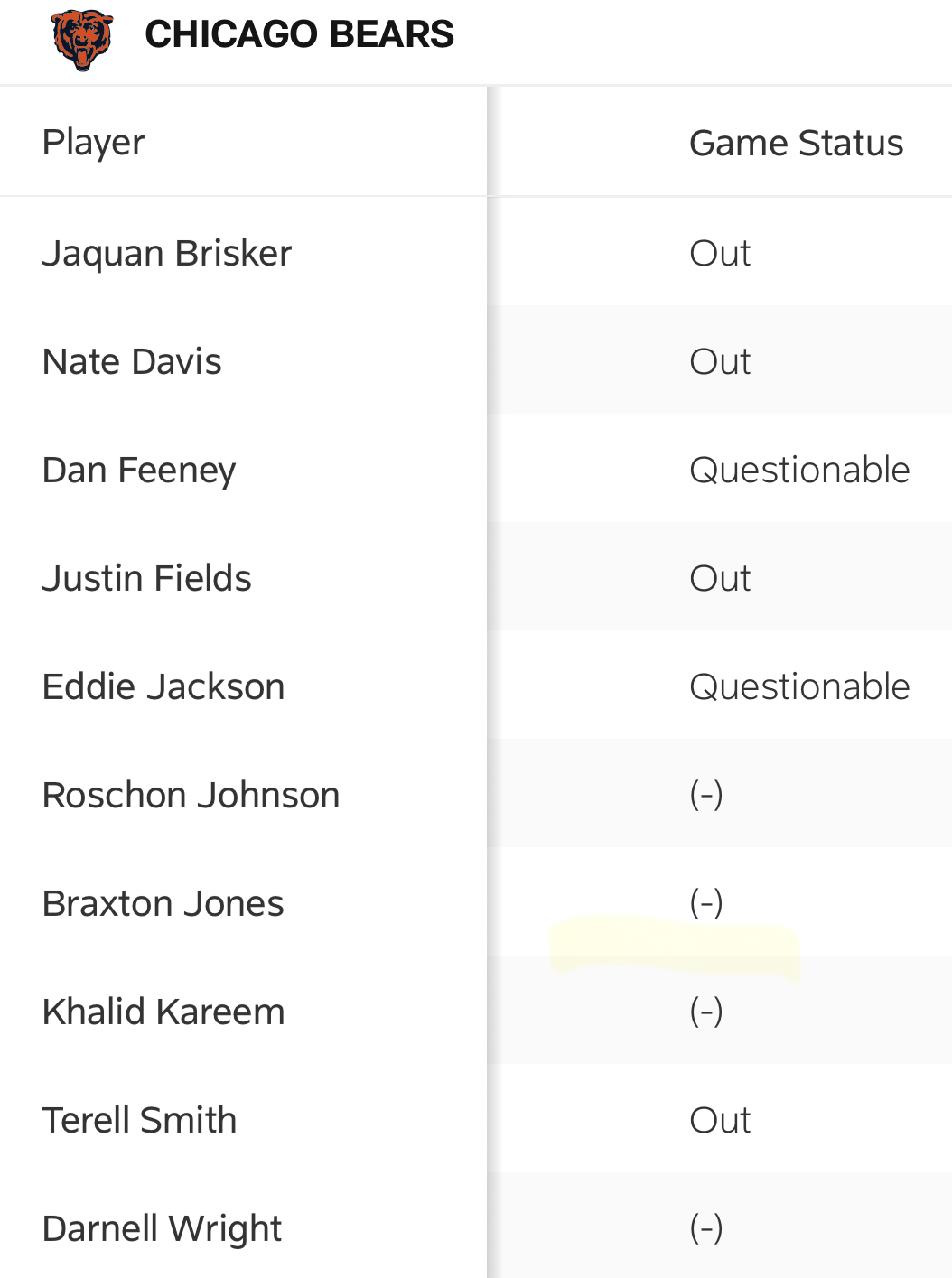
Task: Open Terell Smith player link
Action: pos(140,1120)
